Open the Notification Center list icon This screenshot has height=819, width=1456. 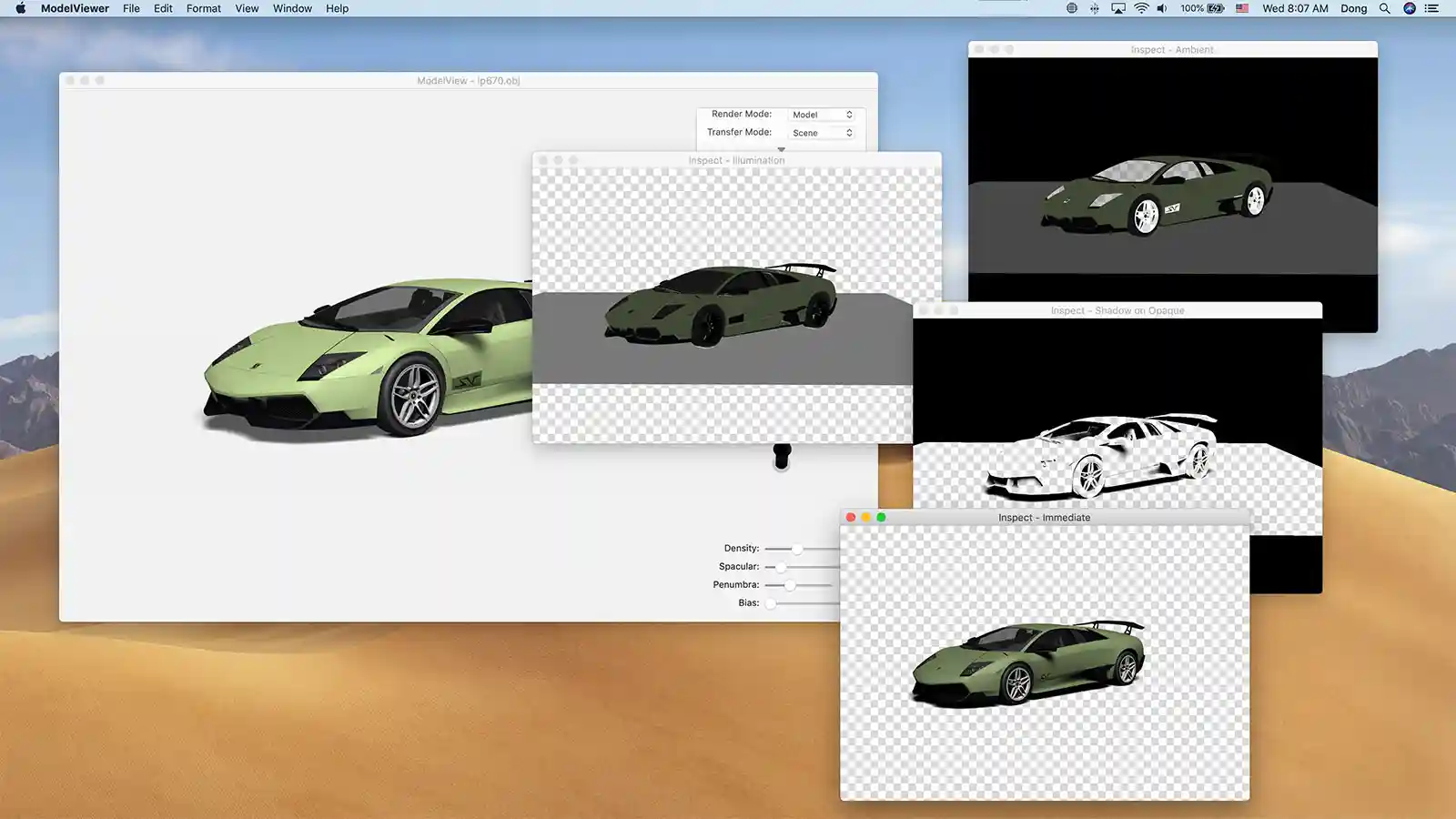click(x=1432, y=8)
